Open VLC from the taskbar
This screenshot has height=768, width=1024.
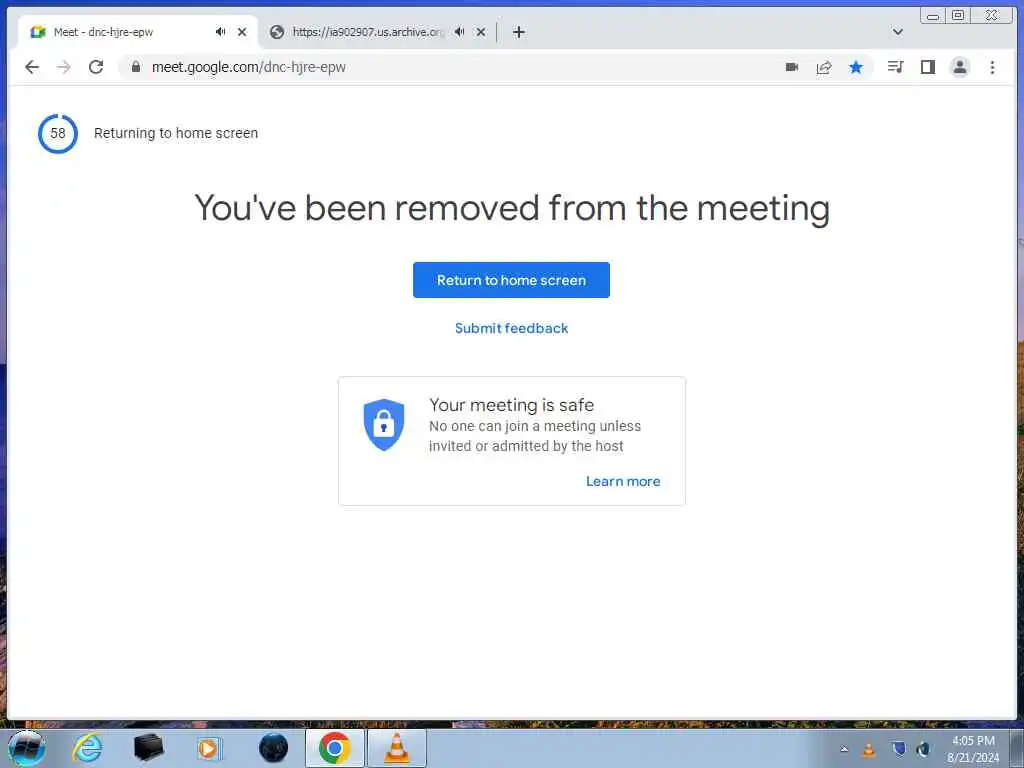[x=396, y=748]
